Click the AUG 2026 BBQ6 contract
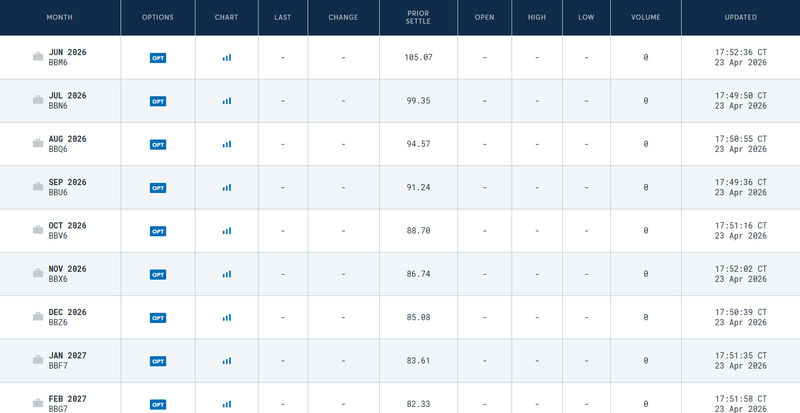Screen dimensions: 800x413 (67, 144)
